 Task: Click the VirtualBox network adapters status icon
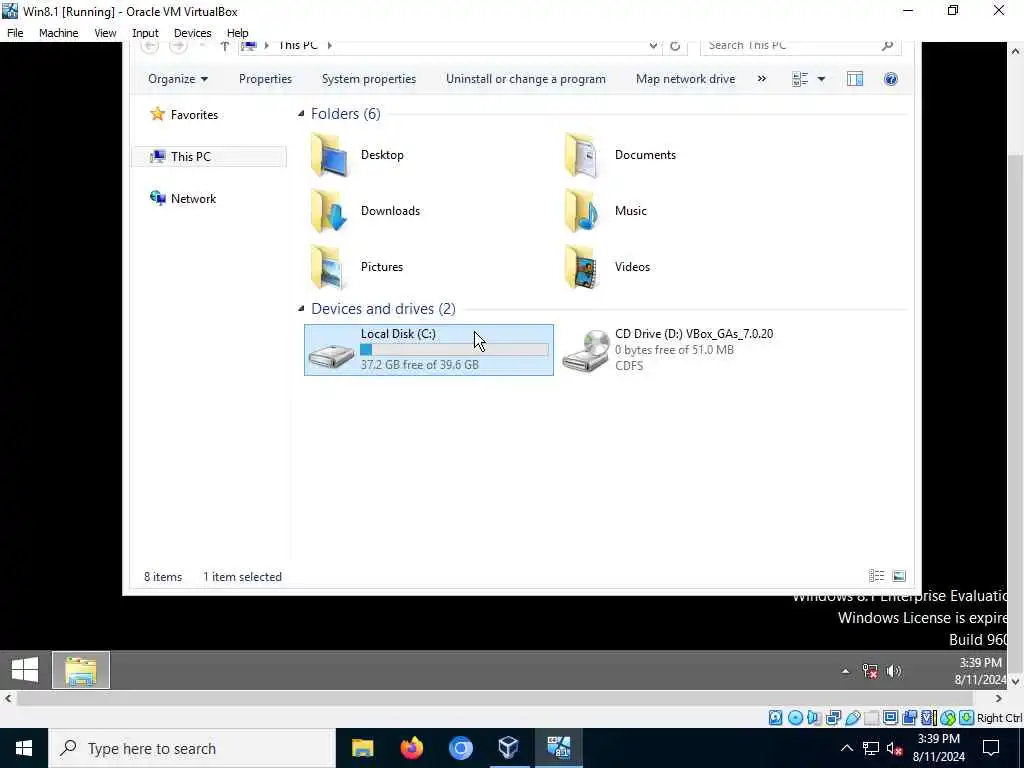(x=833, y=718)
